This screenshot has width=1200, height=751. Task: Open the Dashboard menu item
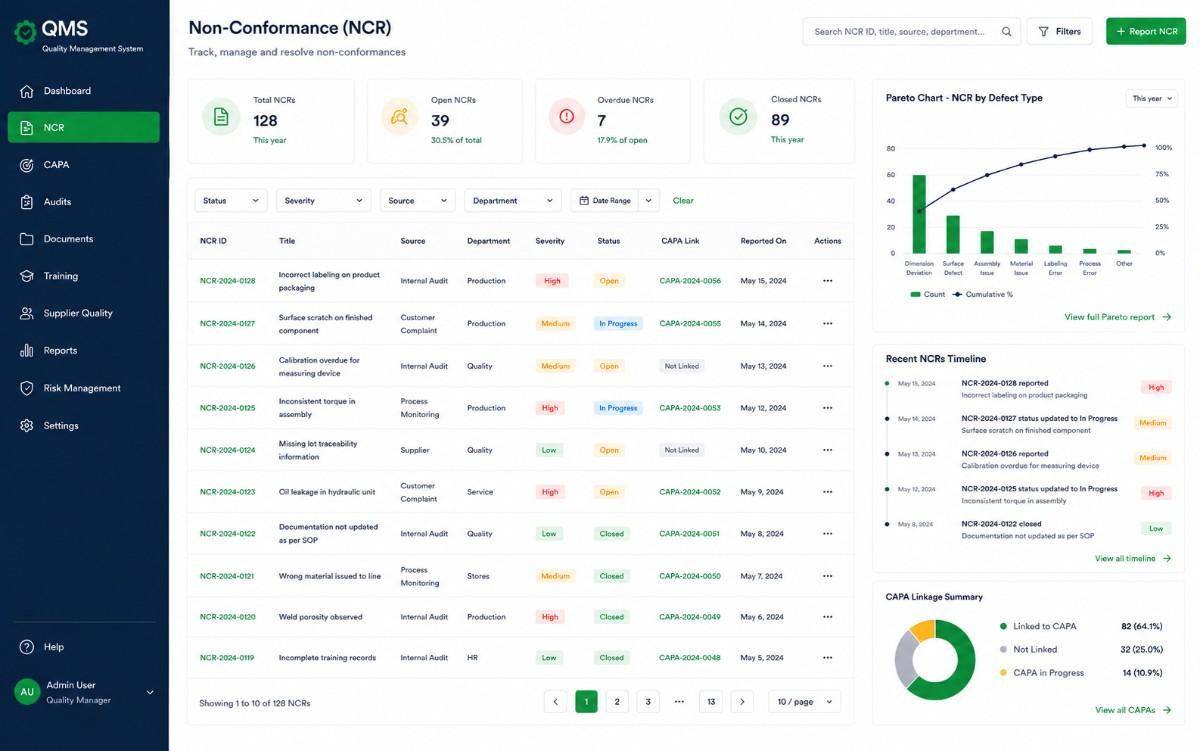tap(84, 91)
